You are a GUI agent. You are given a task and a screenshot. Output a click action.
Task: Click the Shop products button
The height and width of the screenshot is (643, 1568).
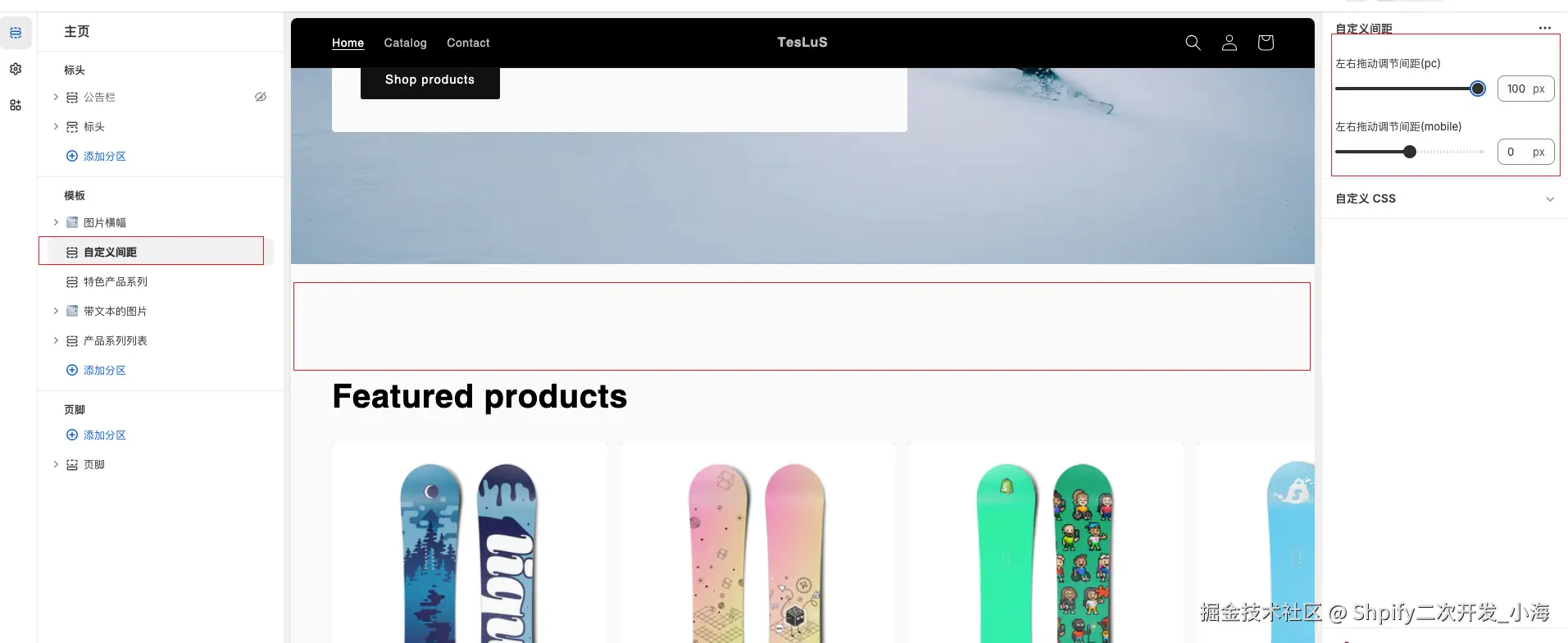(429, 80)
